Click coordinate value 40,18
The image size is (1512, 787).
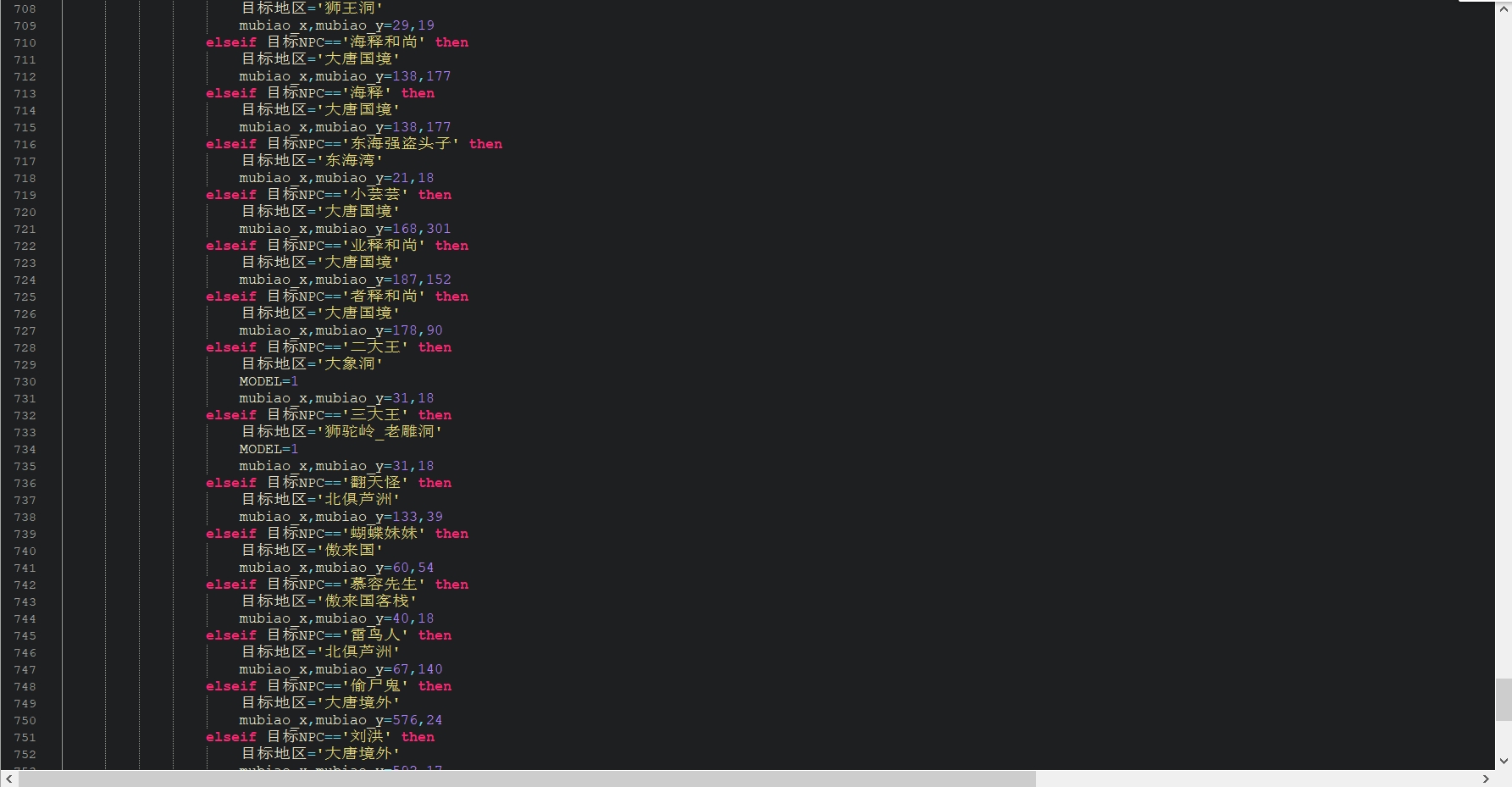pyautogui.click(x=413, y=618)
